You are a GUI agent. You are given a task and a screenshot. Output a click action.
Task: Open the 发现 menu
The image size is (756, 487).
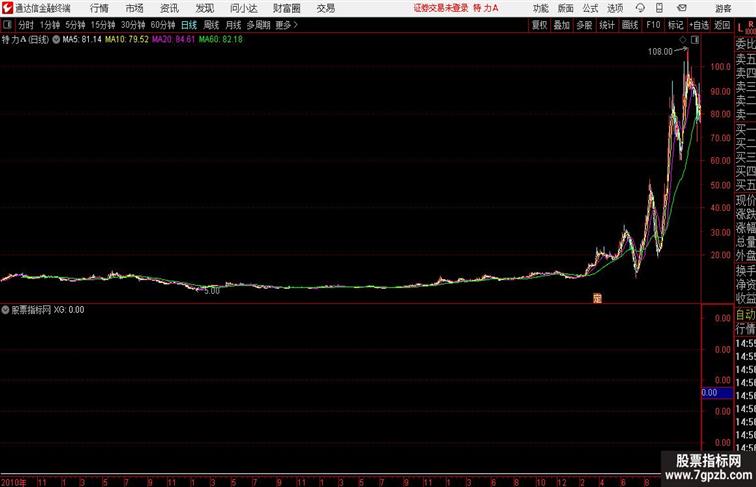coord(204,8)
